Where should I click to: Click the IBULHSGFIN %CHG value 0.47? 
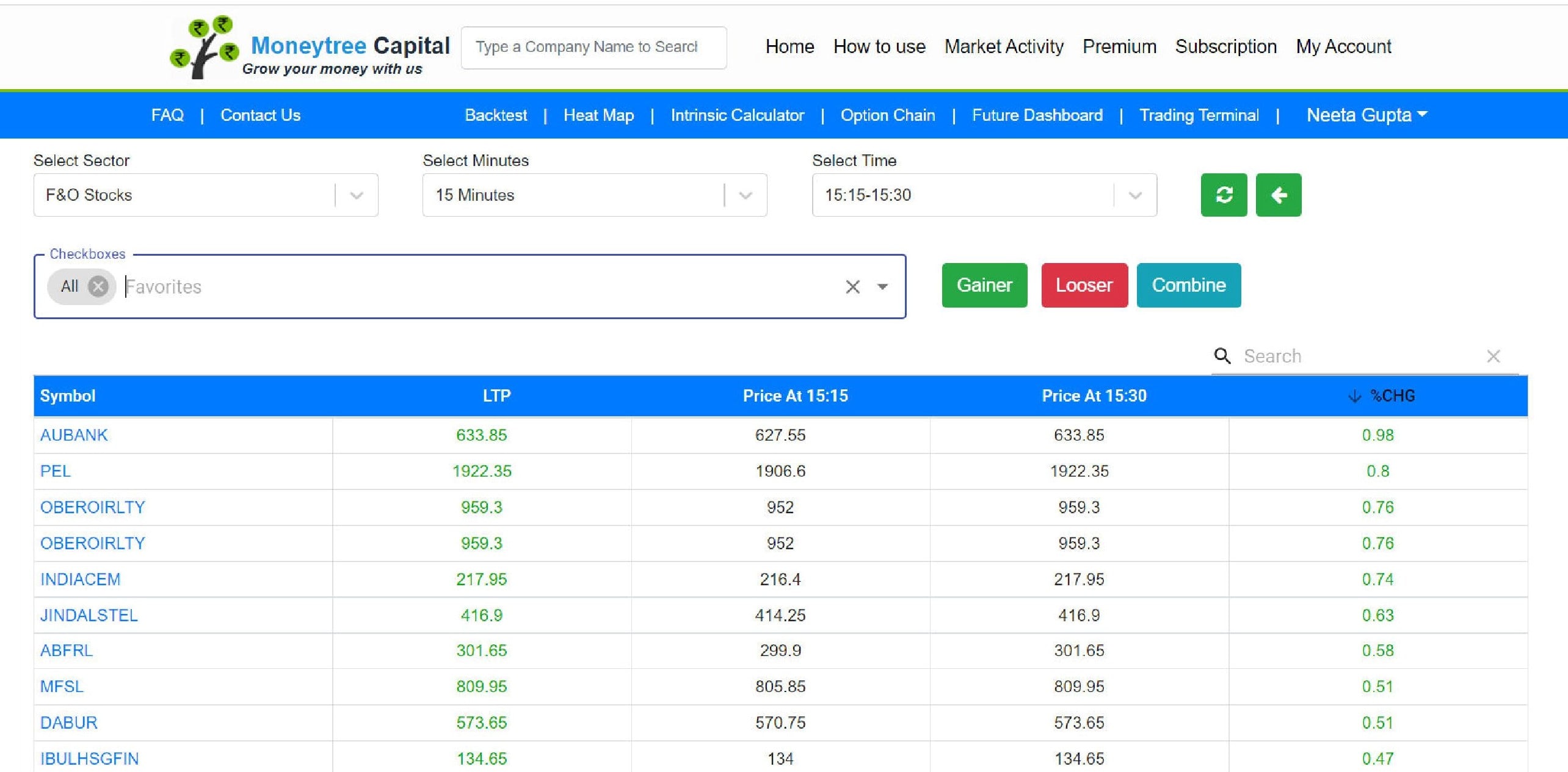(1378, 759)
